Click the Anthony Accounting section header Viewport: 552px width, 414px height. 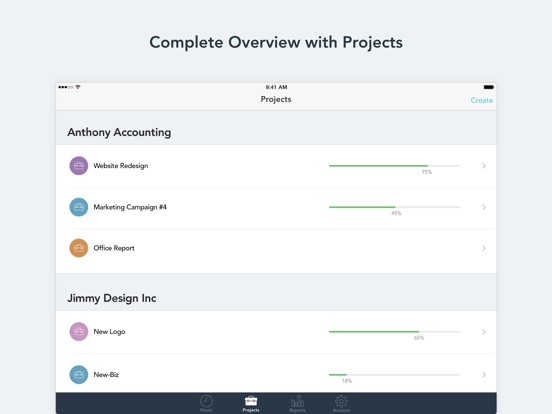[119, 132]
